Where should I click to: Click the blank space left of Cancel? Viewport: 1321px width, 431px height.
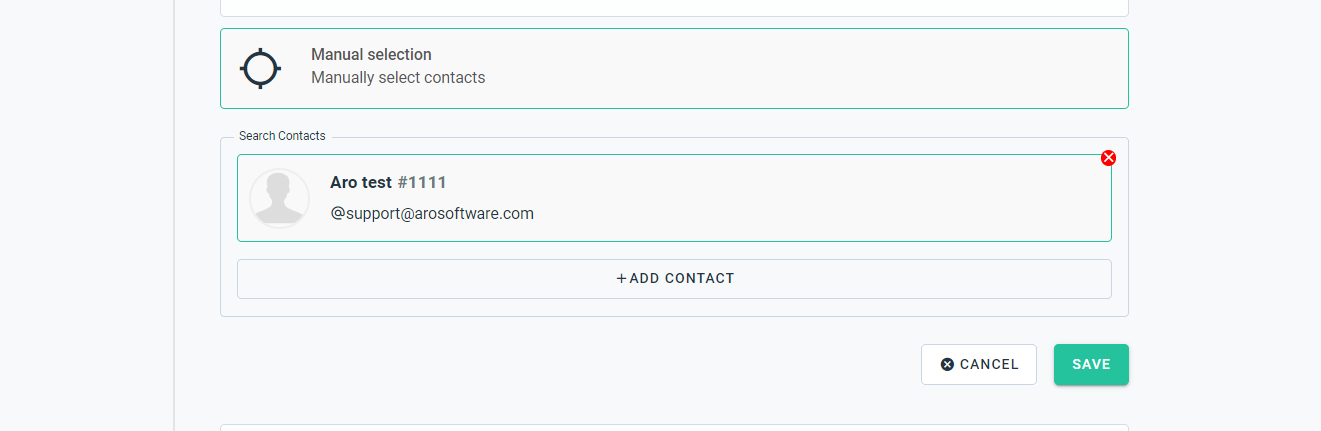[x=570, y=365]
